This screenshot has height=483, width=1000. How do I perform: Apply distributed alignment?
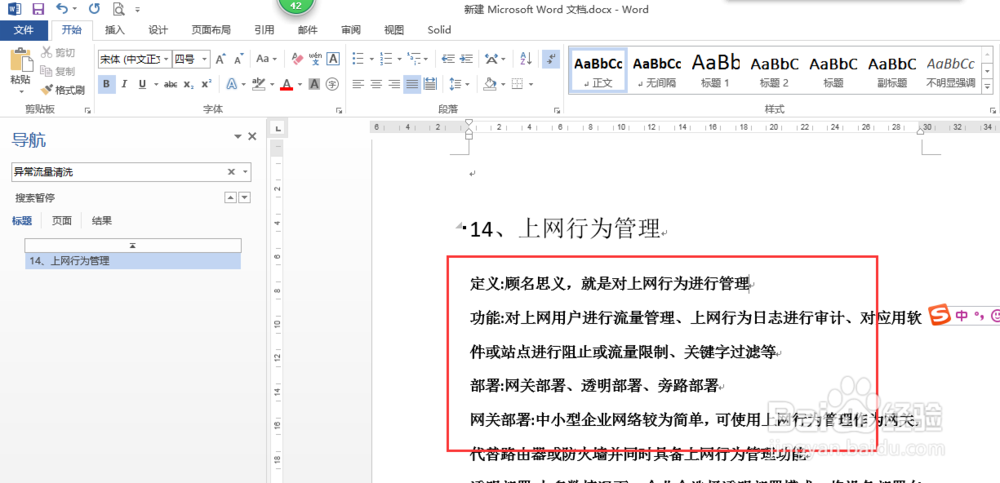coord(430,84)
